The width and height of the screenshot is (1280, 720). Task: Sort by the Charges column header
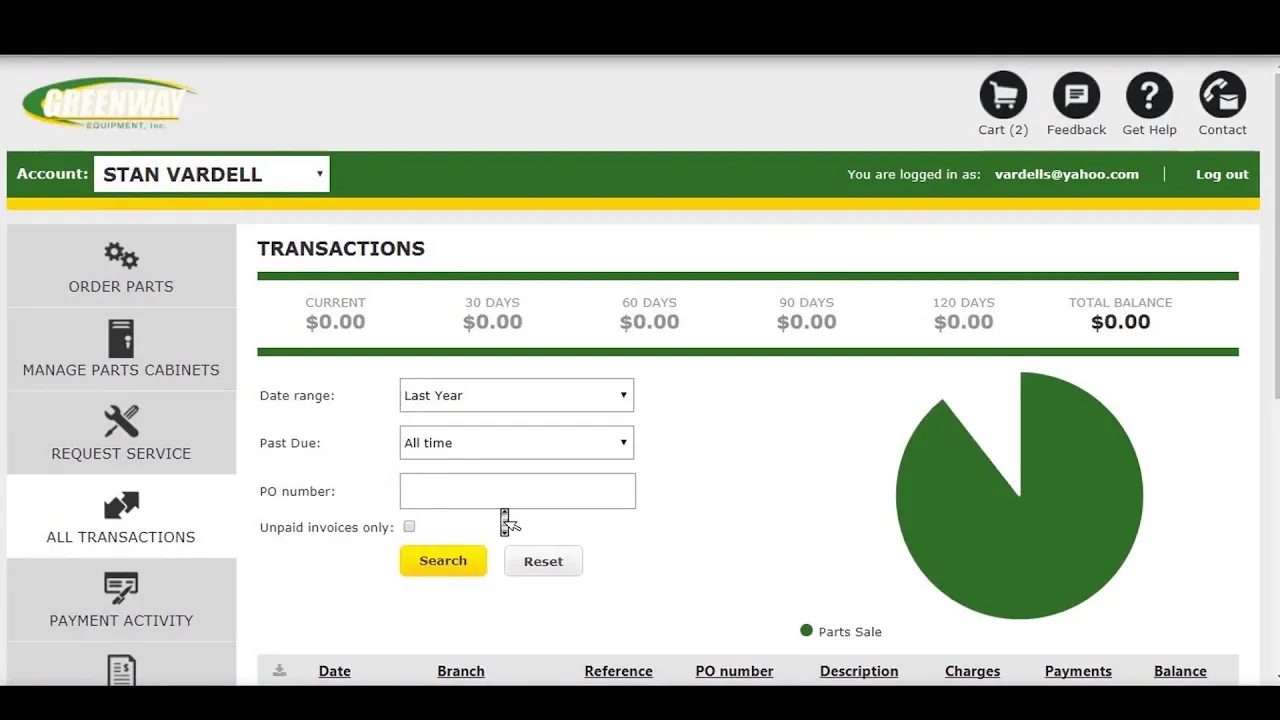[972, 671]
